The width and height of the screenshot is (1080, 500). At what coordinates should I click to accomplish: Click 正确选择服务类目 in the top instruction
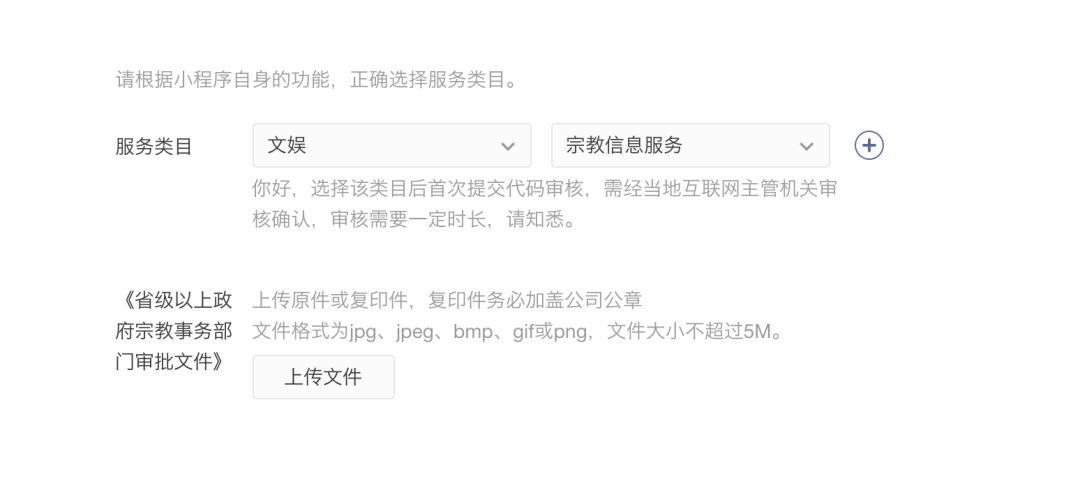(428, 80)
